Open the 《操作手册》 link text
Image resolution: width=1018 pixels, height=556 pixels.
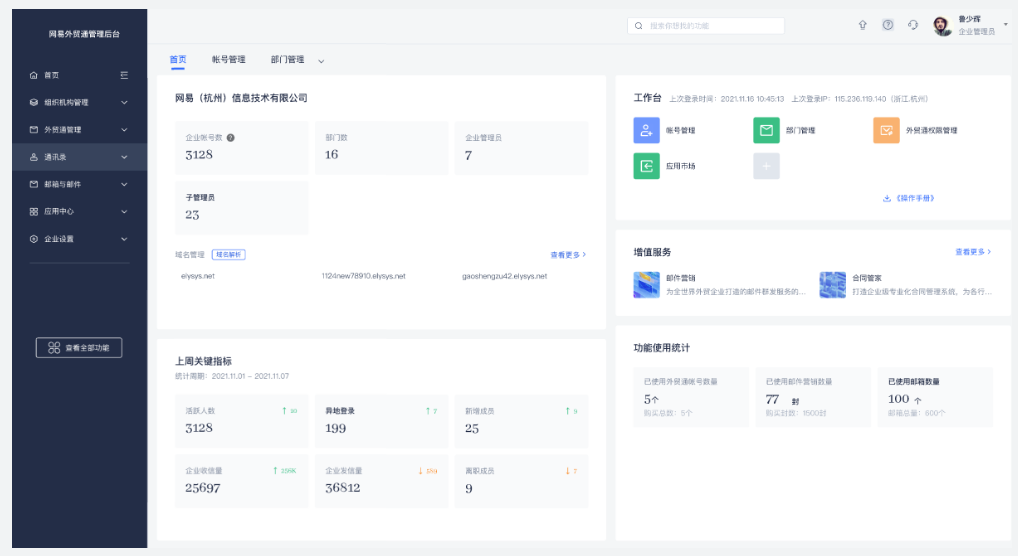click(x=915, y=198)
